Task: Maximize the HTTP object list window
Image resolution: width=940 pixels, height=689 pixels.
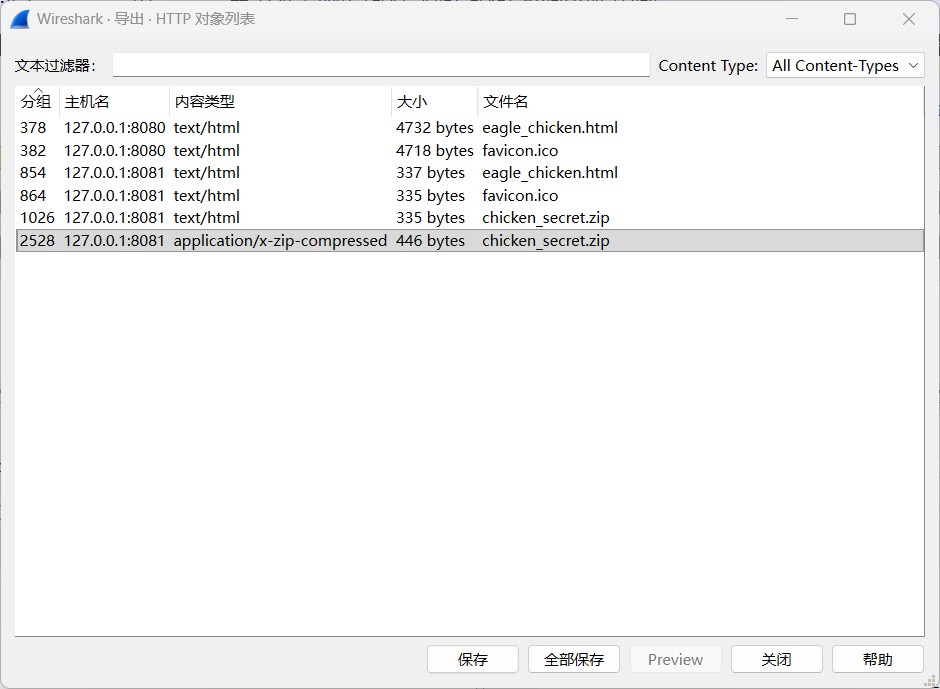Action: pyautogui.click(x=850, y=19)
